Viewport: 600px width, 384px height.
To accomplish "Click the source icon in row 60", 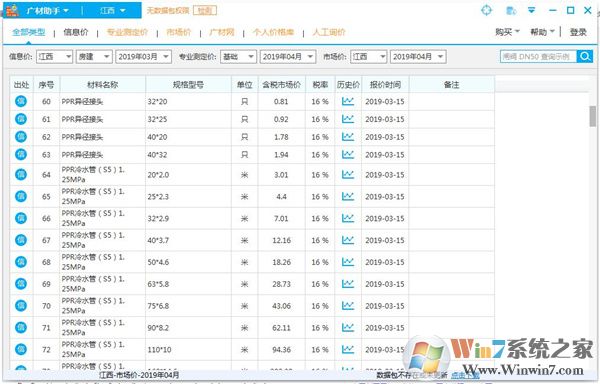I will pos(21,101).
